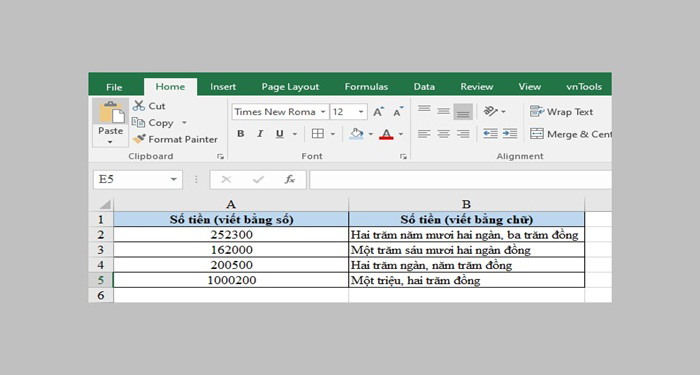Toggle Wrap Text
This screenshot has width=700, height=375.
[x=562, y=112]
